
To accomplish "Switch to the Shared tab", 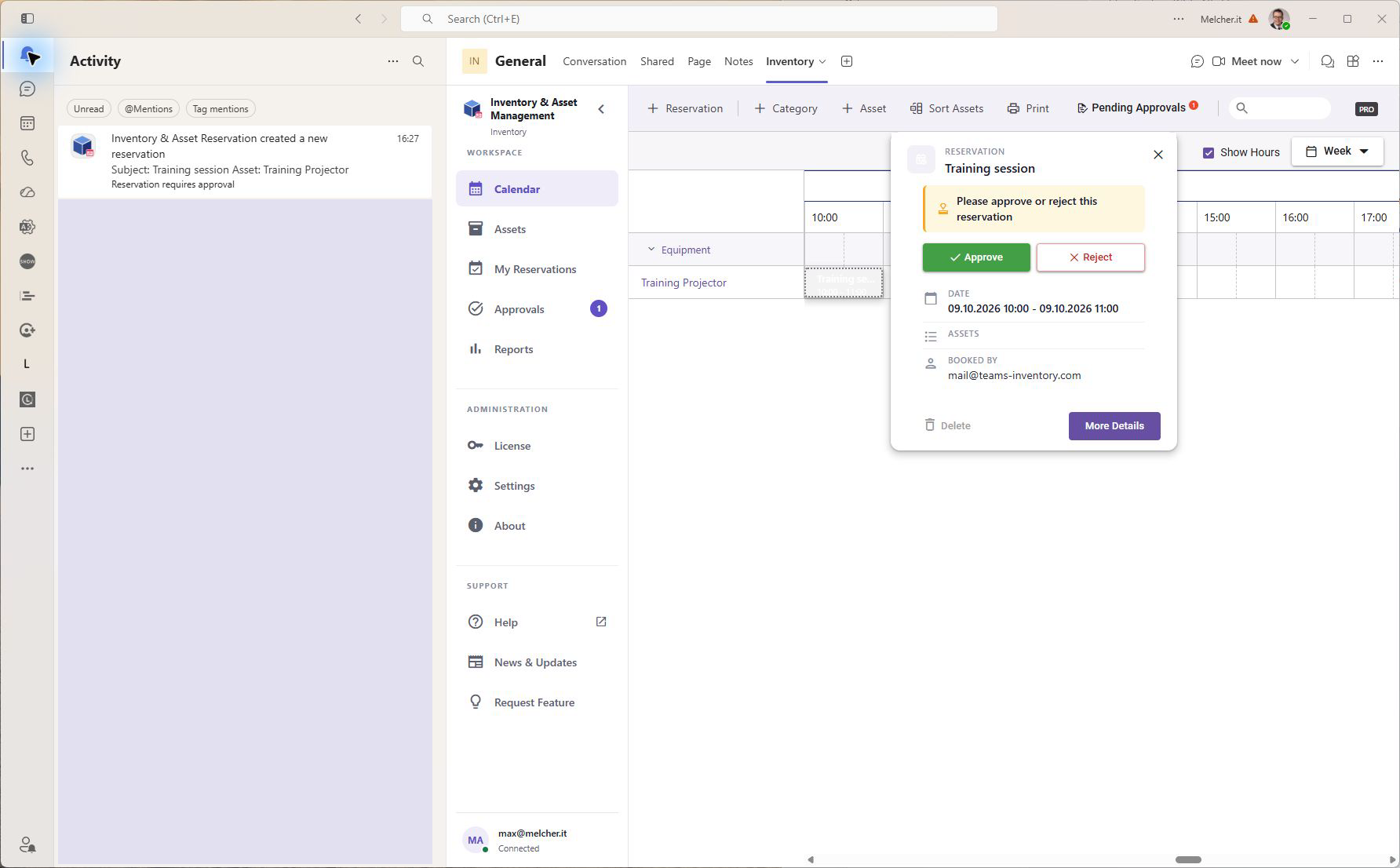I will [657, 61].
